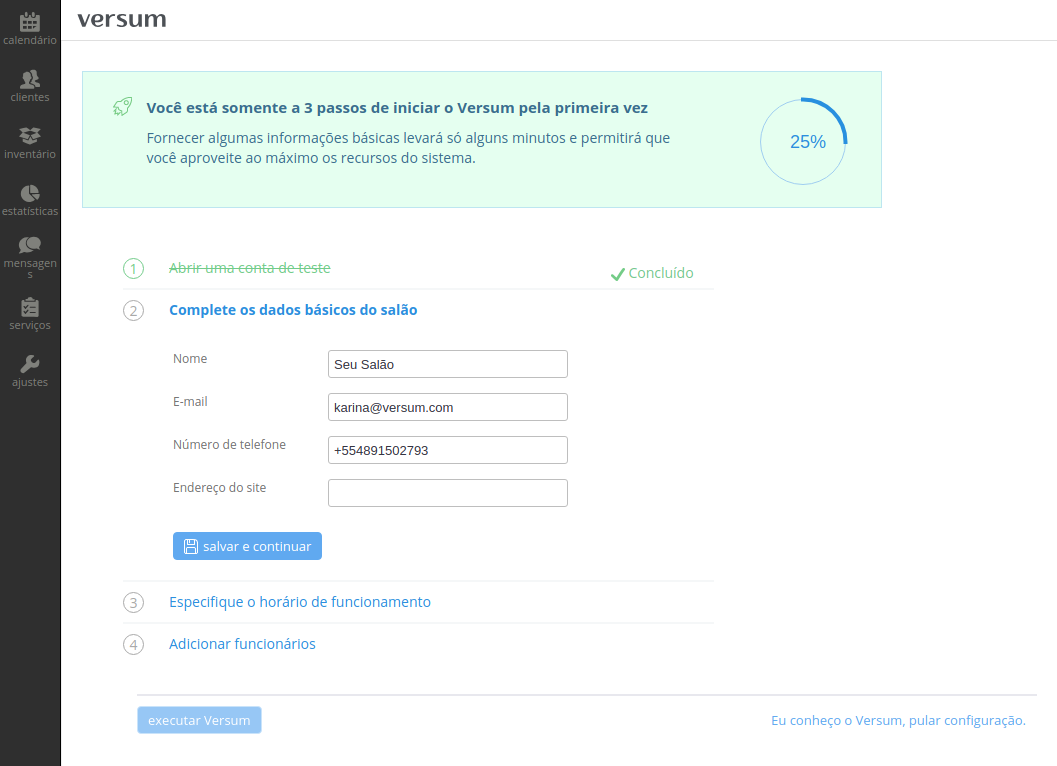1057x766 pixels.
Task: Click banner heading 'Você está somente a 3 passos'
Action: (397, 108)
